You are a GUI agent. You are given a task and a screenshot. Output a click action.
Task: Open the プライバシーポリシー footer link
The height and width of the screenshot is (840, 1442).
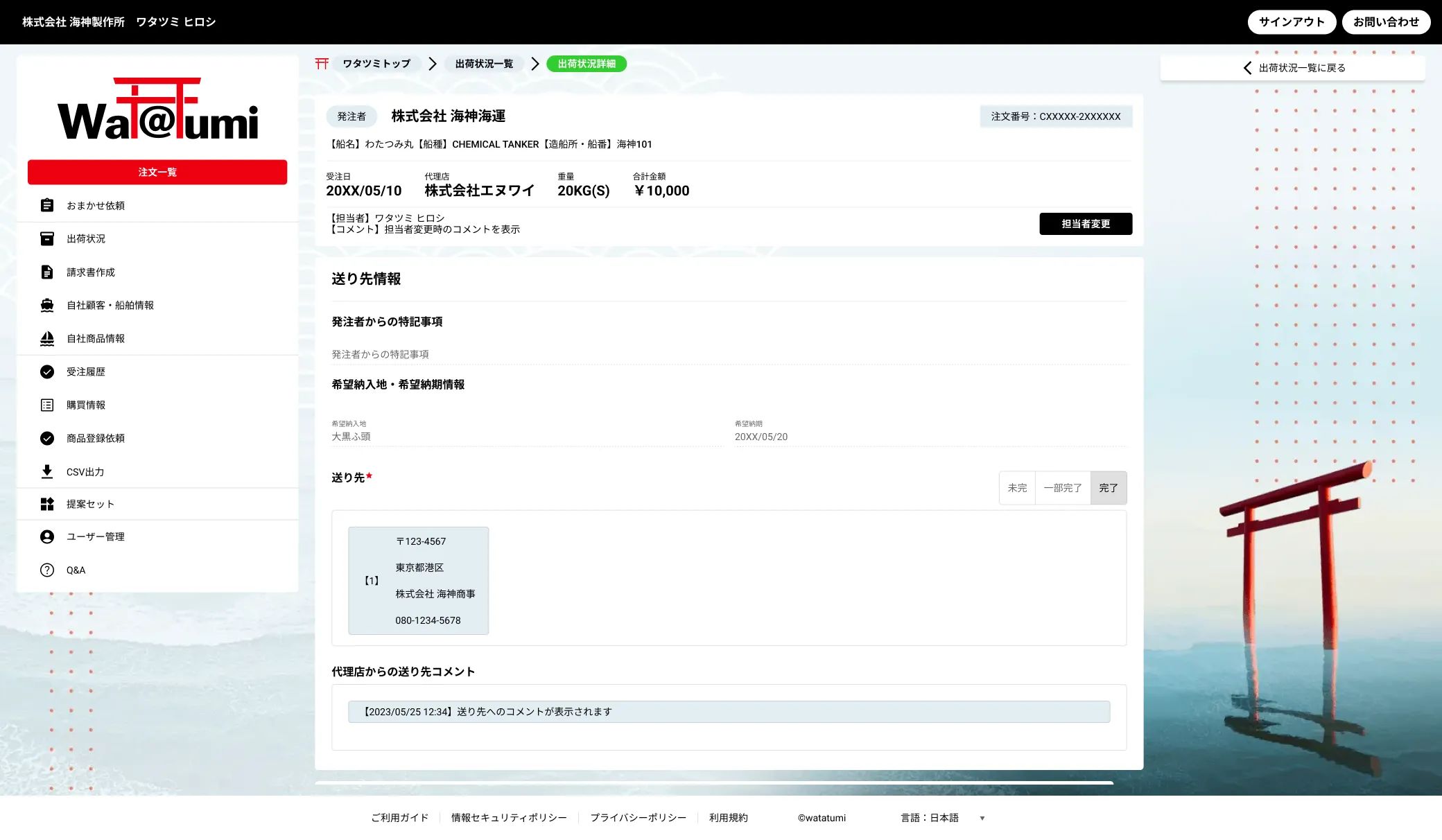pos(638,817)
